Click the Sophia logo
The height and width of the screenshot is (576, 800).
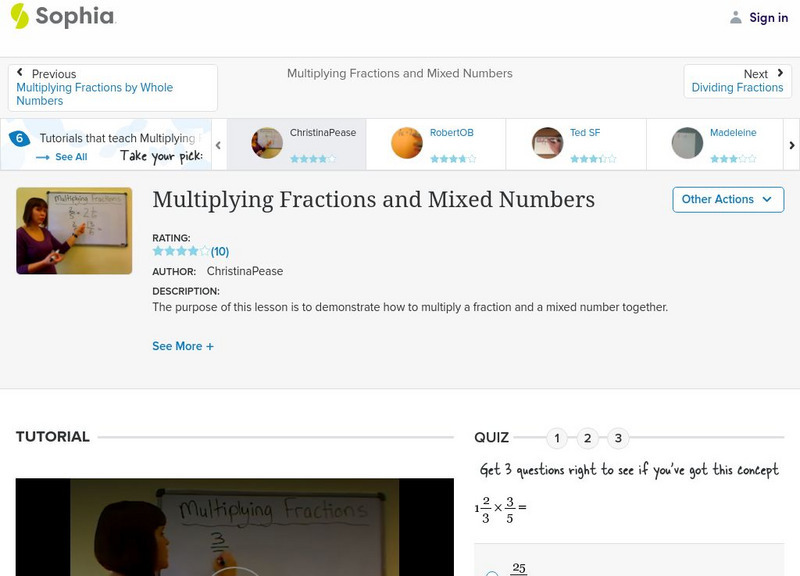(53, 17)
